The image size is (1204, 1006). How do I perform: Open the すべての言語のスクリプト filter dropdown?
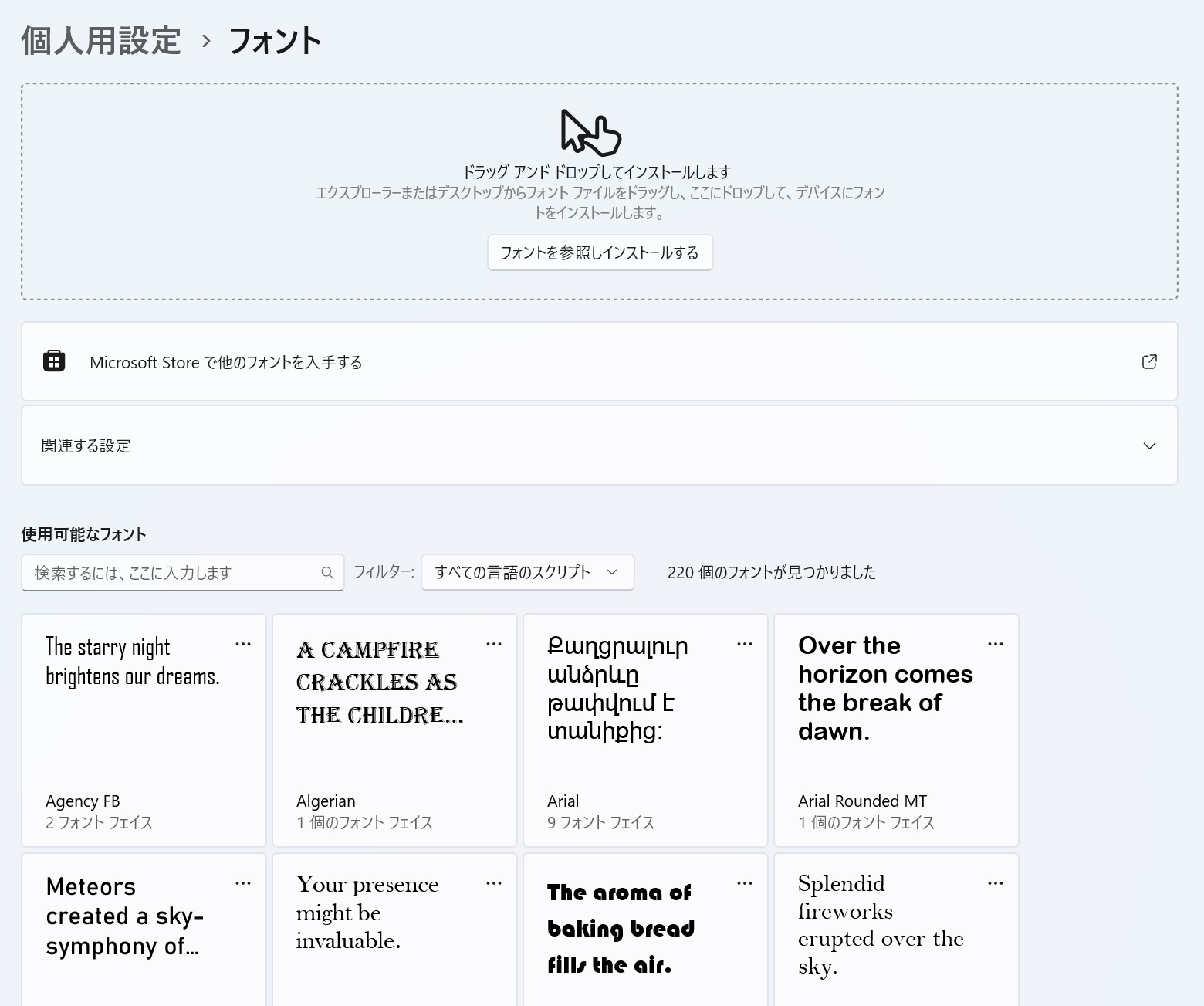[x=527, y=572]
